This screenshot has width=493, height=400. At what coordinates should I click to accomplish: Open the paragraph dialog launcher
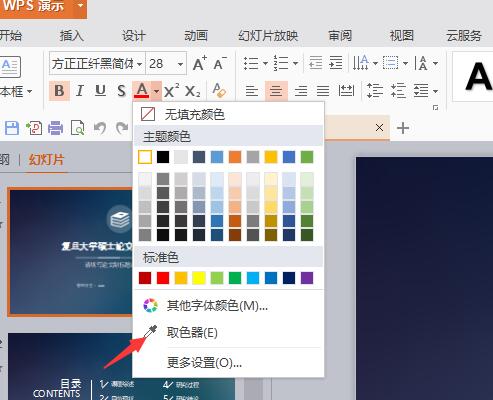435,108
